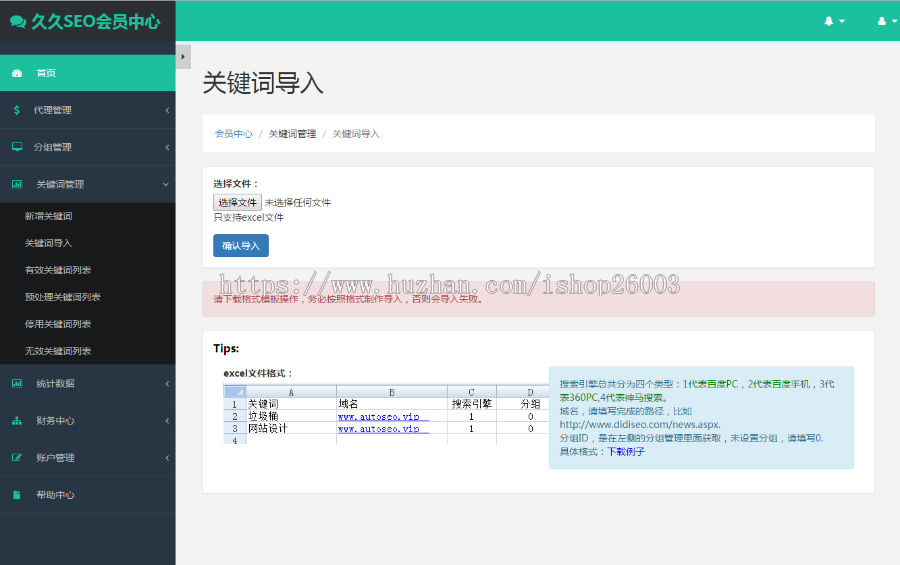Open 有效关键词列表 submenu item

[58, 270]
